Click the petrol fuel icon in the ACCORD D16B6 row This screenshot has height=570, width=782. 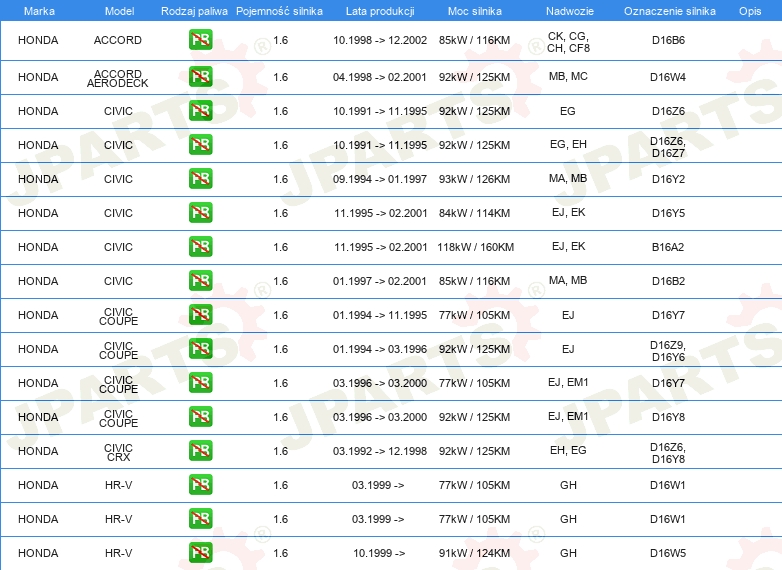(200, 40)
